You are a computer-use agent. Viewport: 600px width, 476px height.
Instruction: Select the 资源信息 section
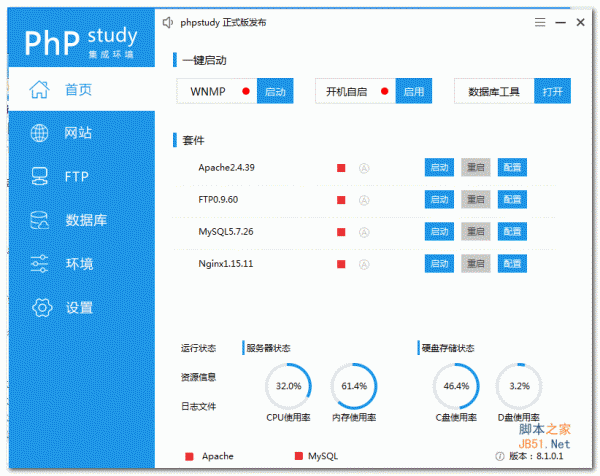point(198,377)
